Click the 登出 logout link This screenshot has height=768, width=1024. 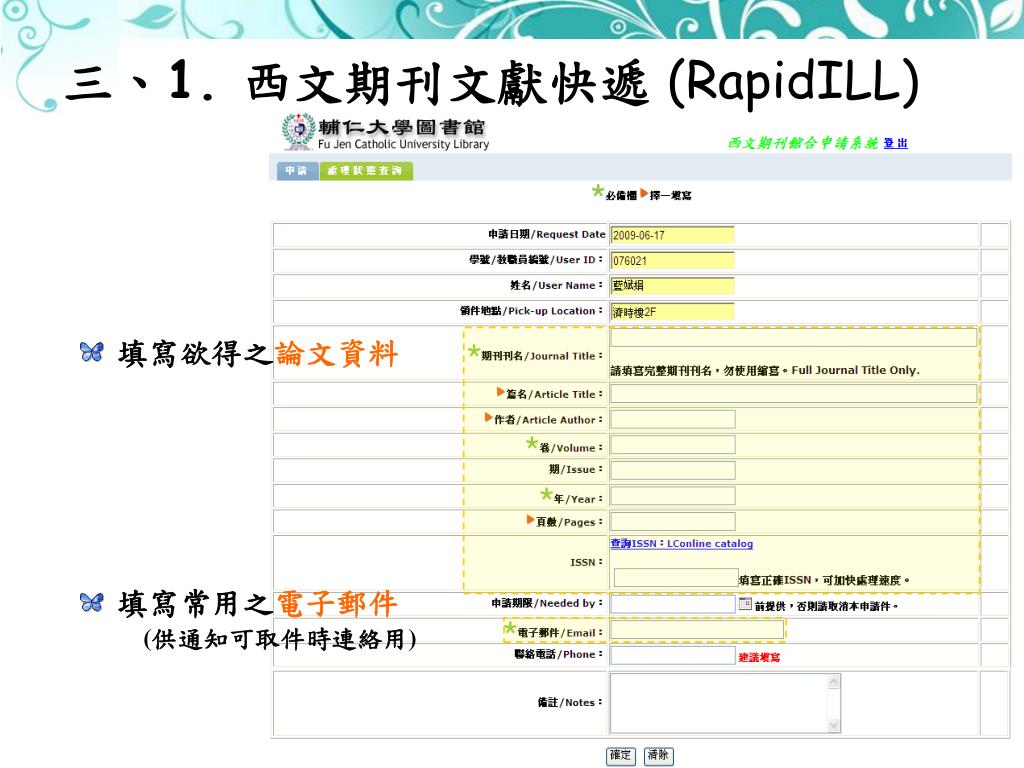[895, 143]
